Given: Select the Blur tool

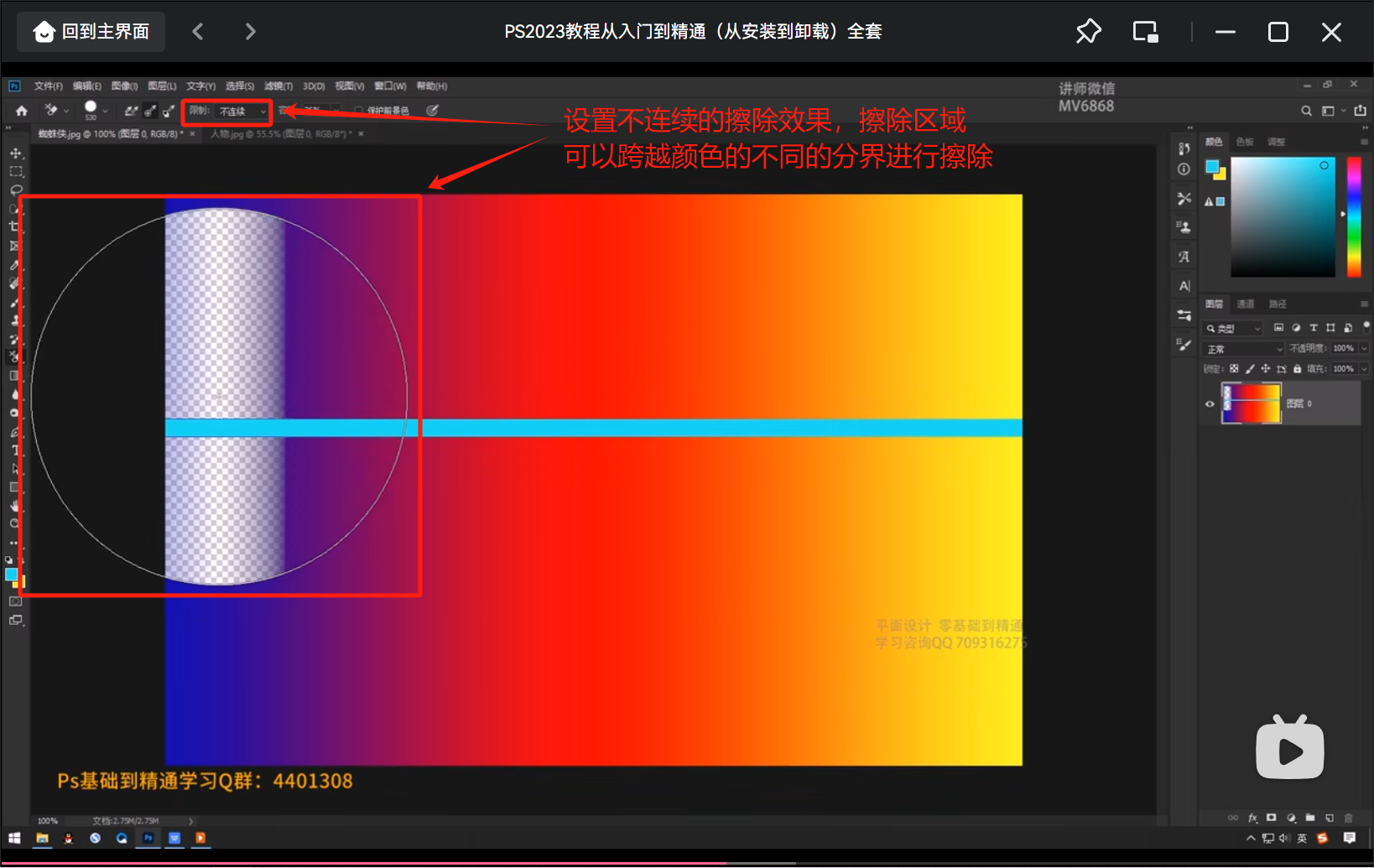Looking at the screenshot, I should (x=15, y=394).
